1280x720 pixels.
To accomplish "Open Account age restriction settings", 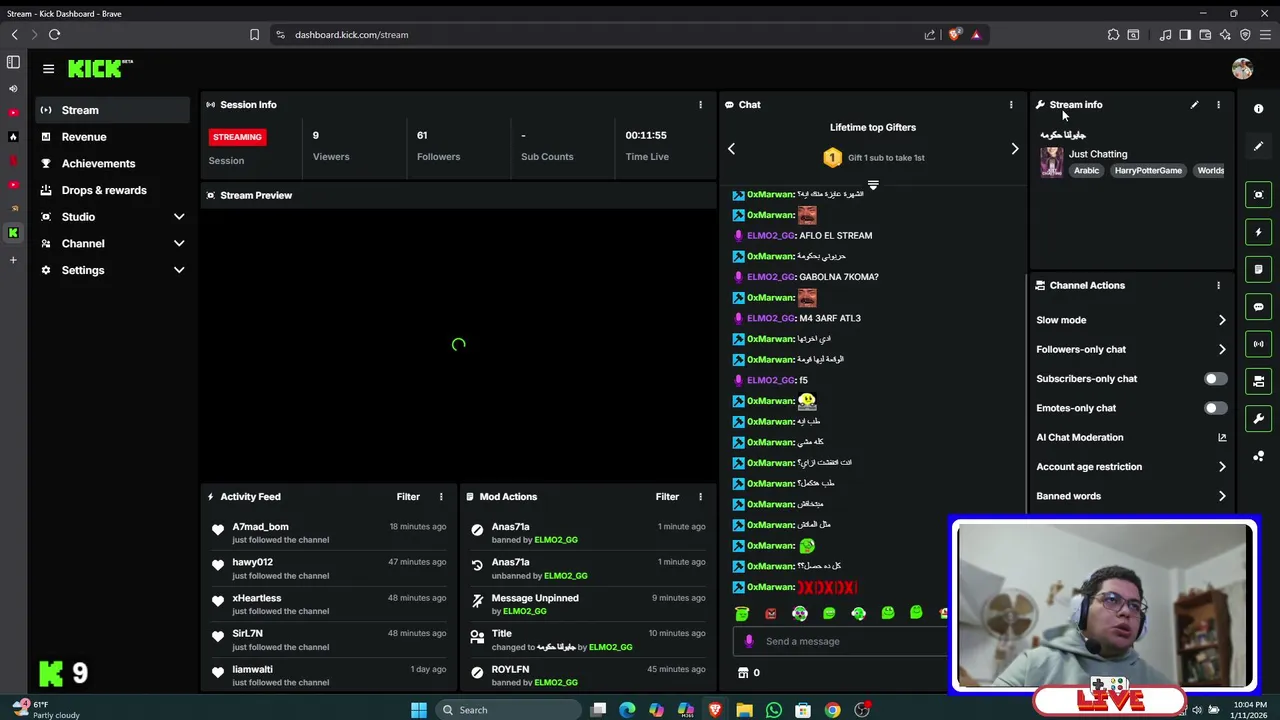I will pyautogui.click(x=1131, y=466).
